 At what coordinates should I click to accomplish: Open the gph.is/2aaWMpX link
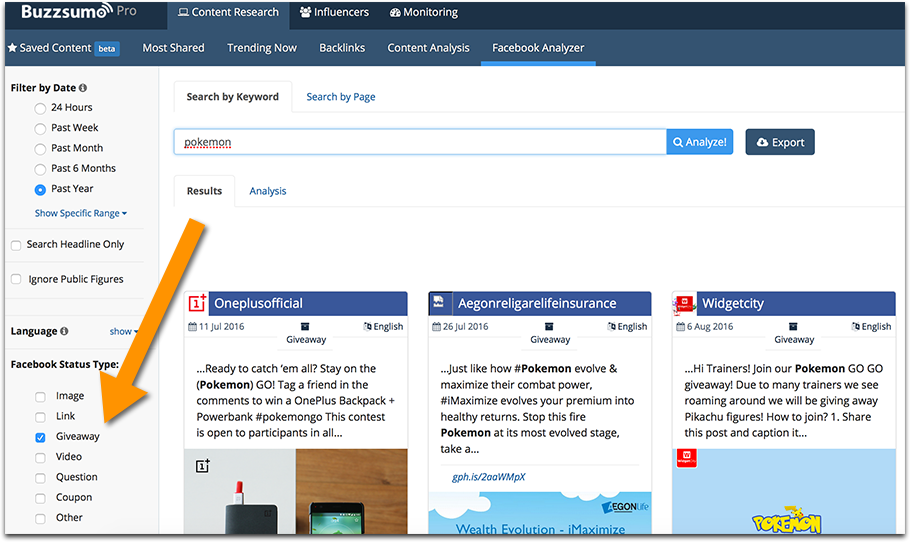(x=489, y=477)
